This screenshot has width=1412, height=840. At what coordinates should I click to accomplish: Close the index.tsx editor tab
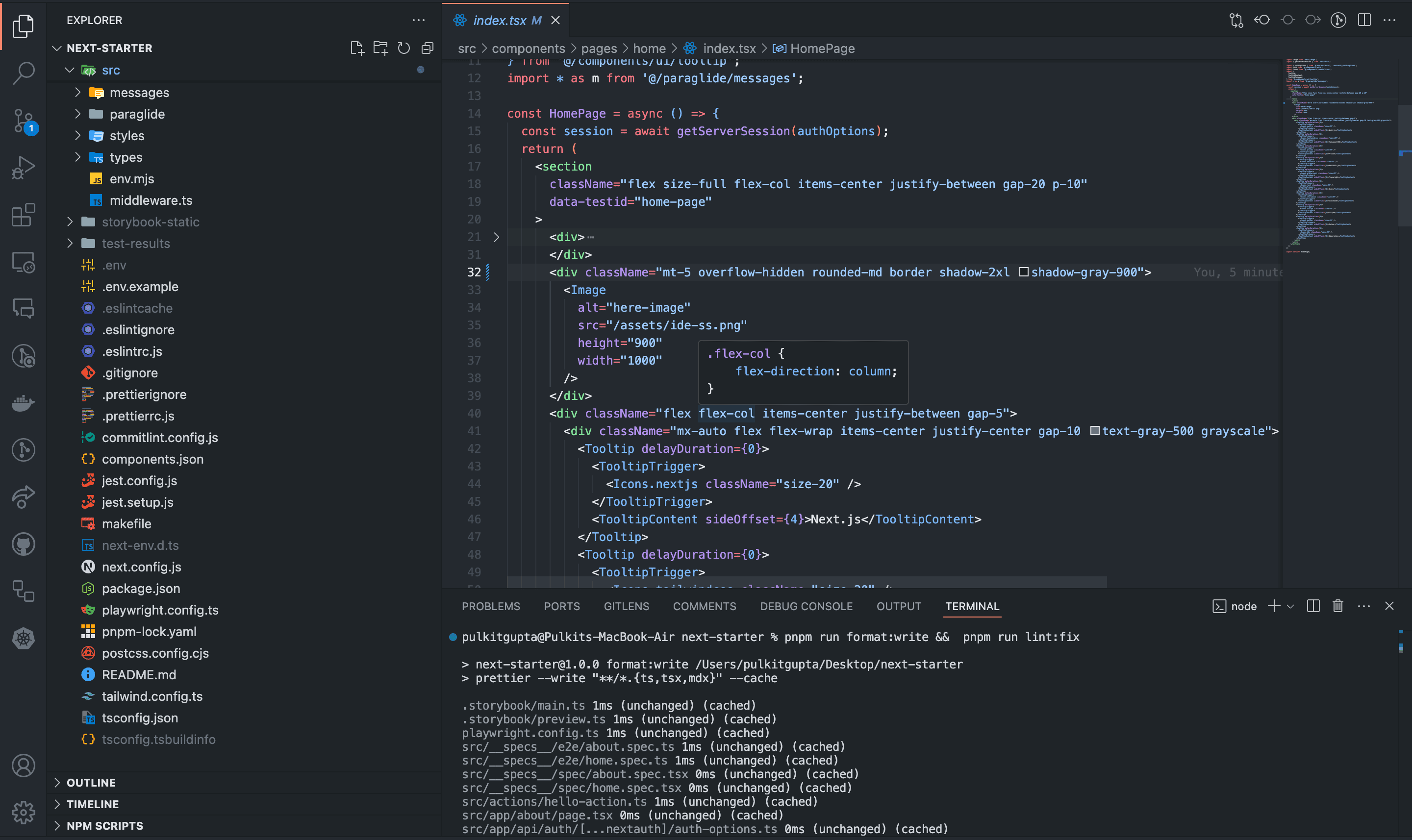coord(555,21)
